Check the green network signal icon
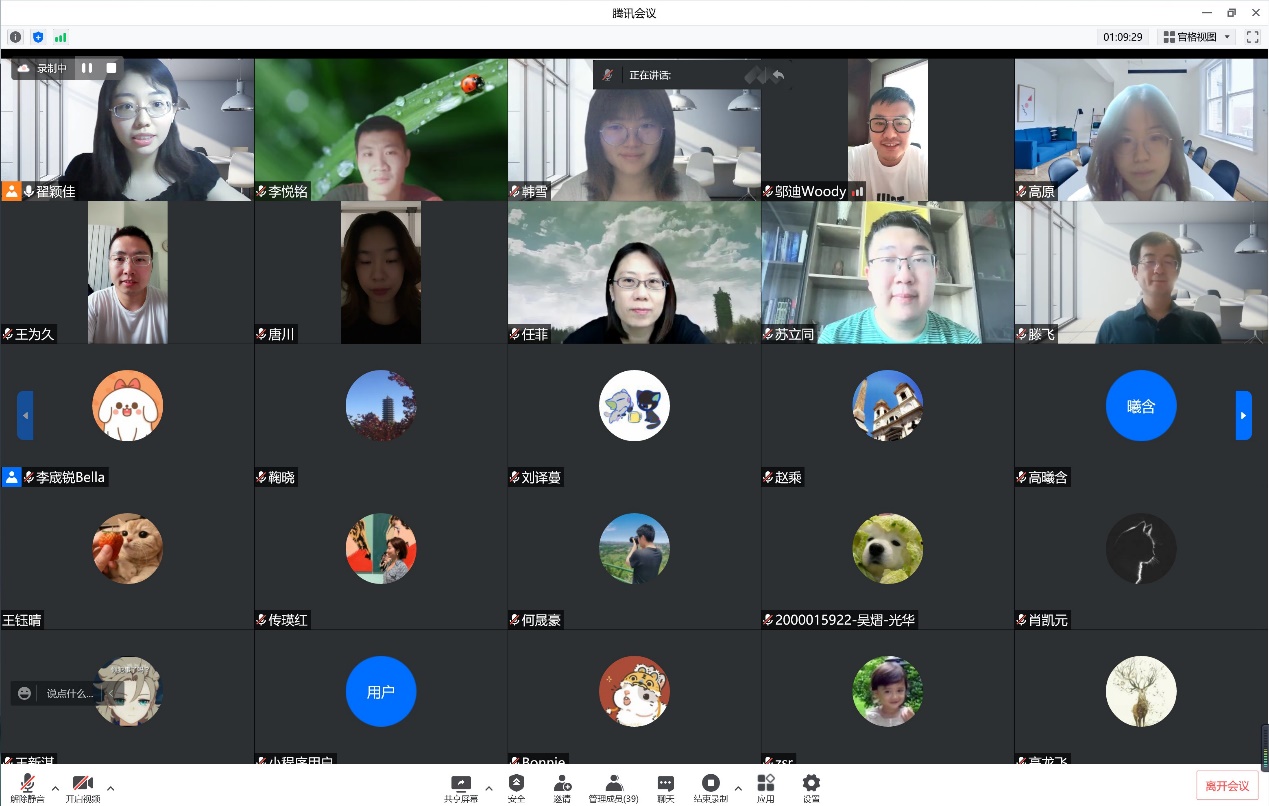Image resolution: width=1269 pixels, height=806 pixels. tap(61, 37)
